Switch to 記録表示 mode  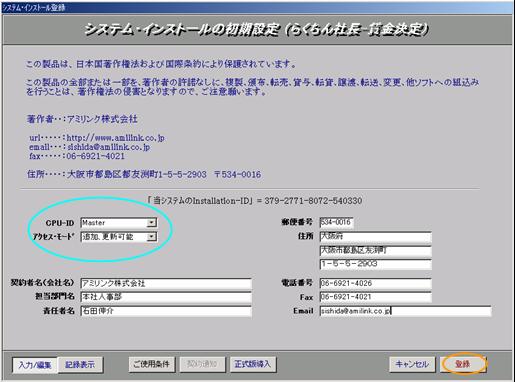point(80,365)
